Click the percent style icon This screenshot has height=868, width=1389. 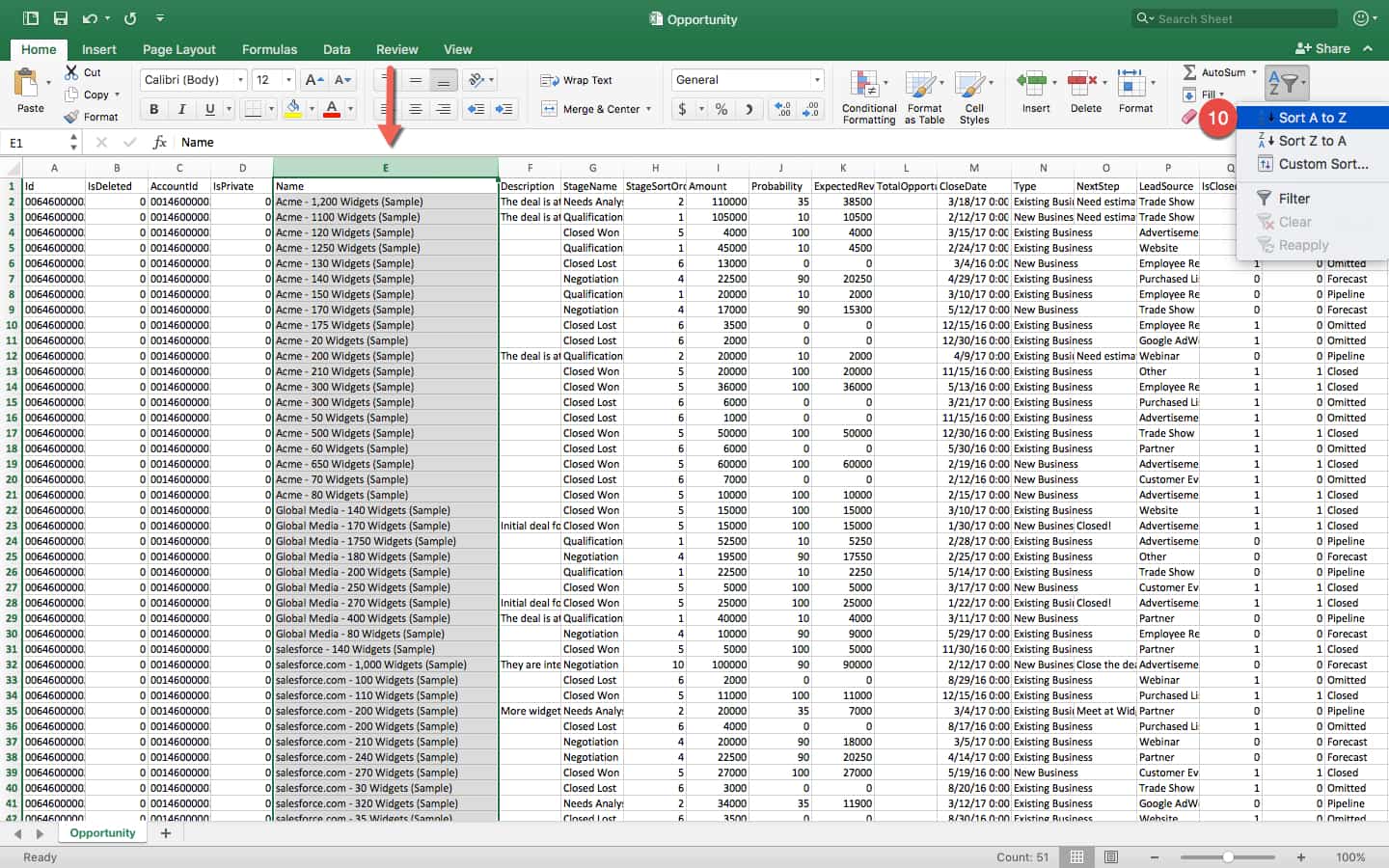coord(722,109)
